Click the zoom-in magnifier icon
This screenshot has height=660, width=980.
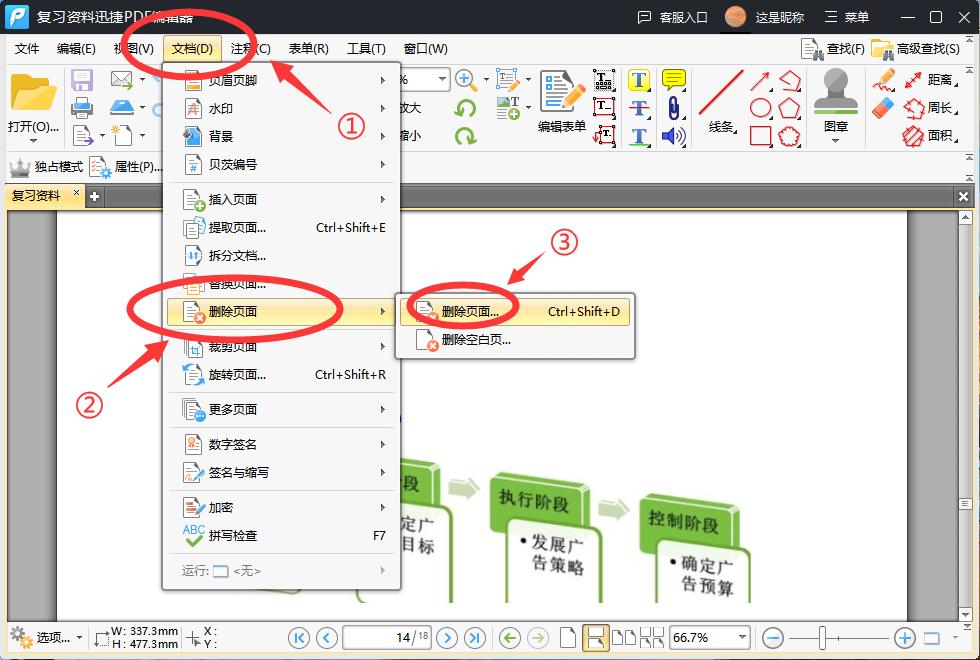pyautogui.click(x=465, y=79)
